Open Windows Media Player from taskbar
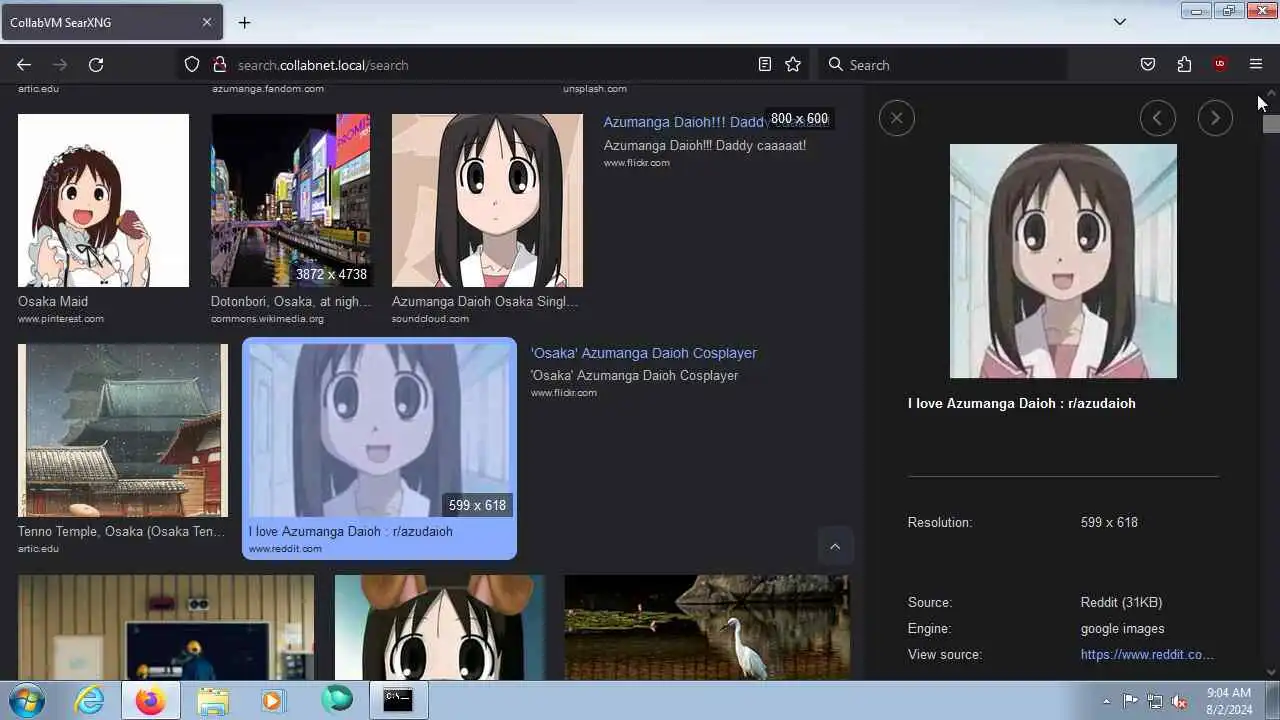The width and height of the screenshot is (1280, 720). click(273, 700)
